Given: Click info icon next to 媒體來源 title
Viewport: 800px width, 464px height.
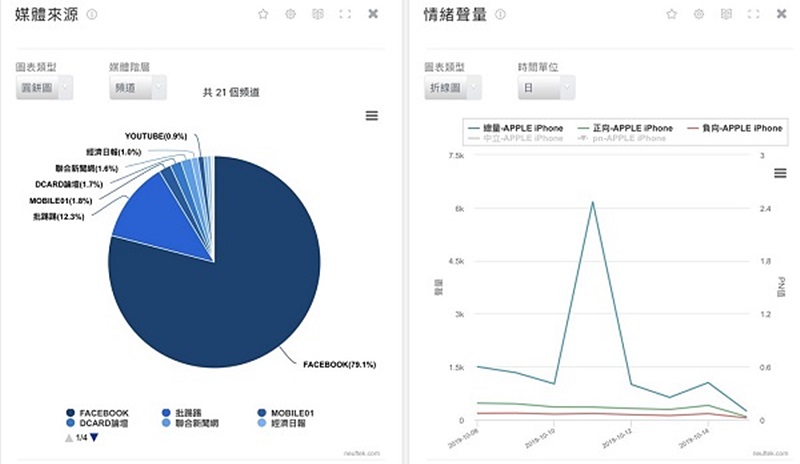Looking at the screenshot, I should click(92, 14).
